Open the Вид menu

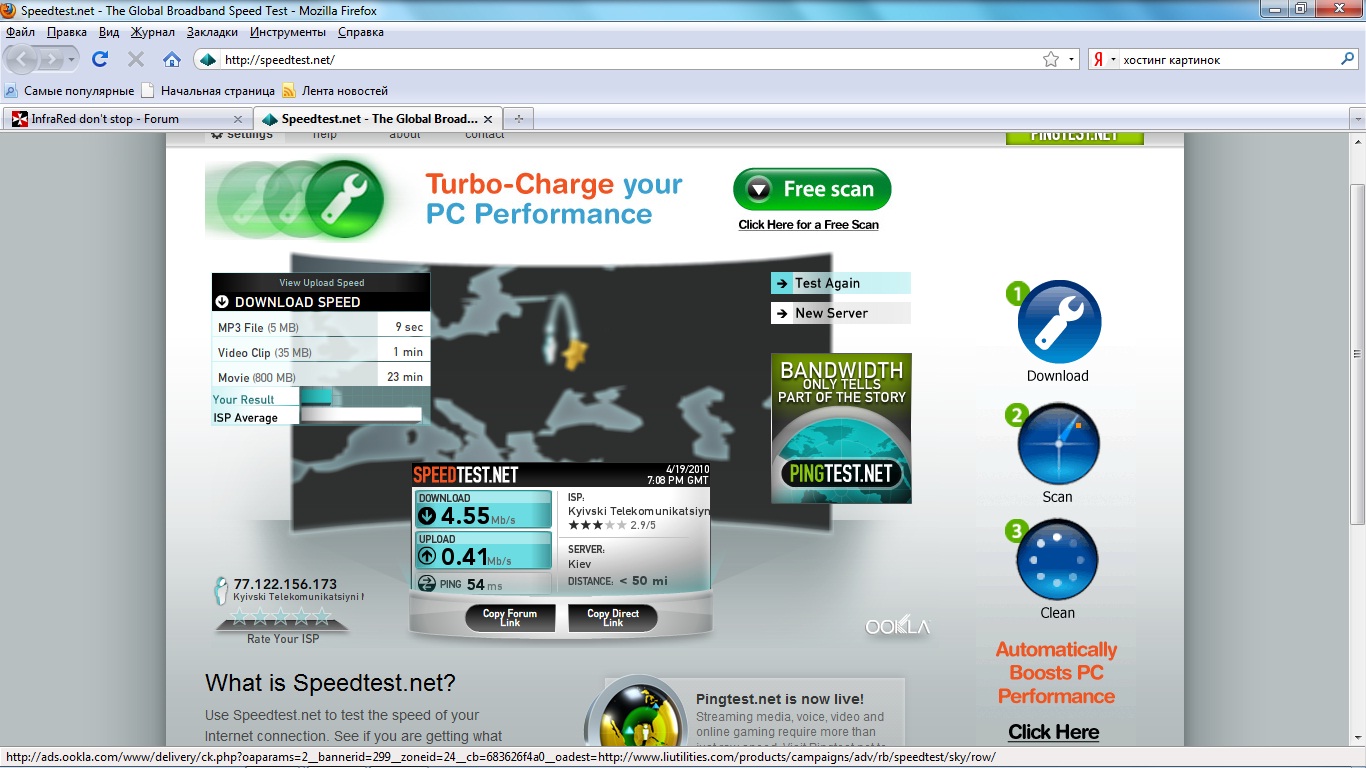109,32
